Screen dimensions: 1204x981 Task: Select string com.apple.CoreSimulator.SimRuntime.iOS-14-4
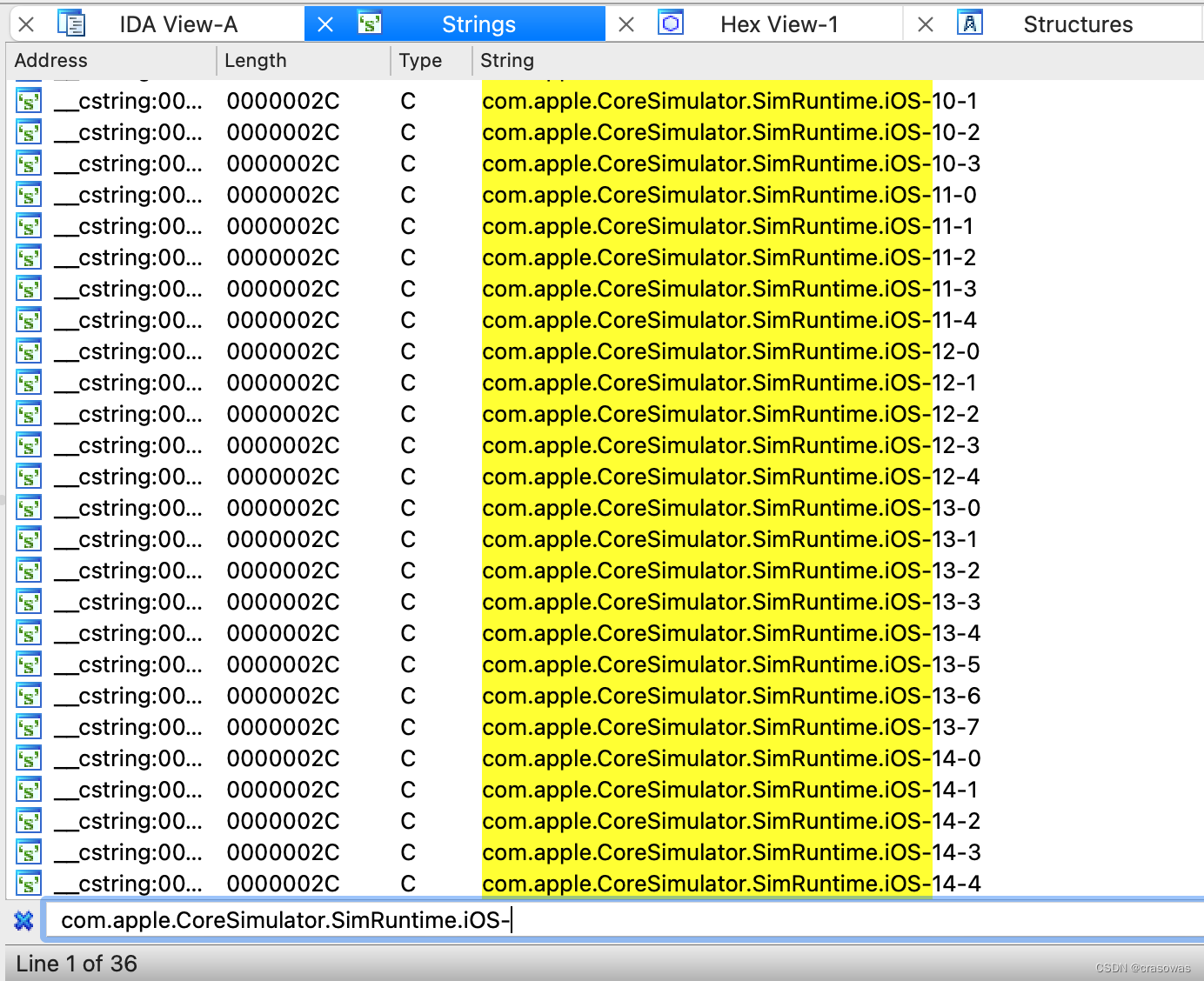(731, 884)
